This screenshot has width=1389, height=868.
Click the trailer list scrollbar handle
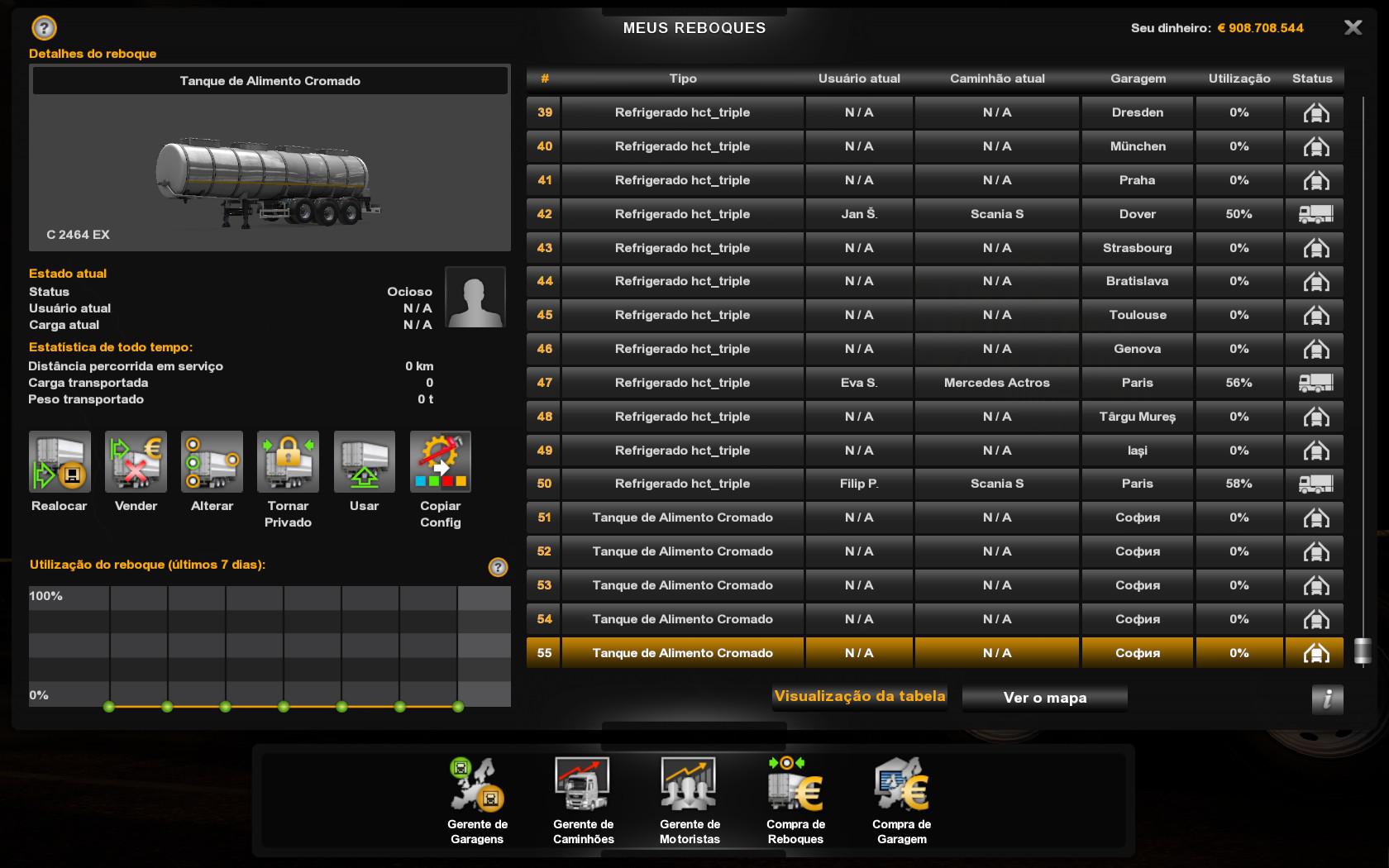[x=1362, y=651]
